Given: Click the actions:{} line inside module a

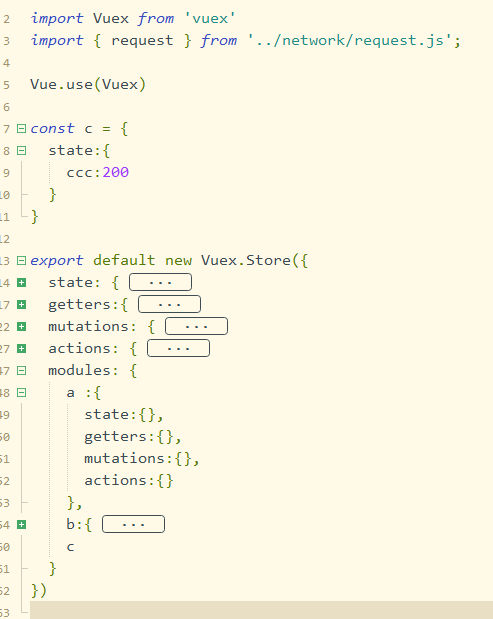Looking at the screenshot, I should click(129, 481).
